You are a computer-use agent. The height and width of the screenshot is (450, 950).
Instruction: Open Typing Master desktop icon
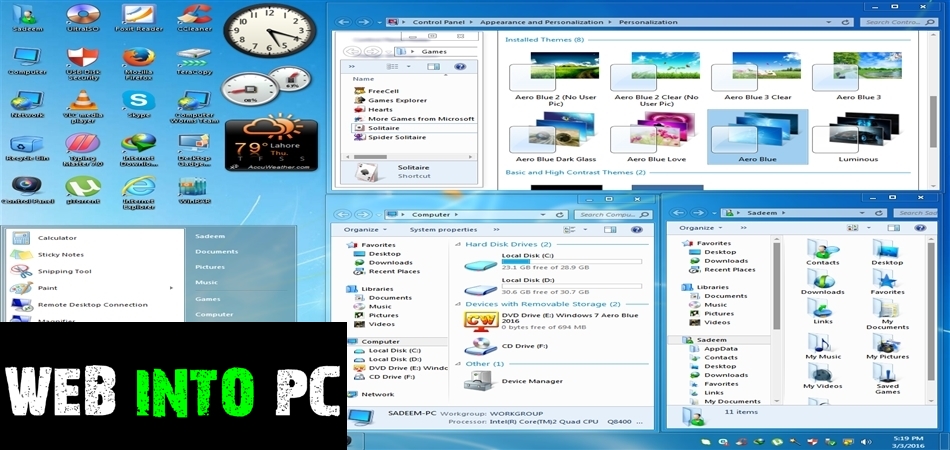[83, 149]
